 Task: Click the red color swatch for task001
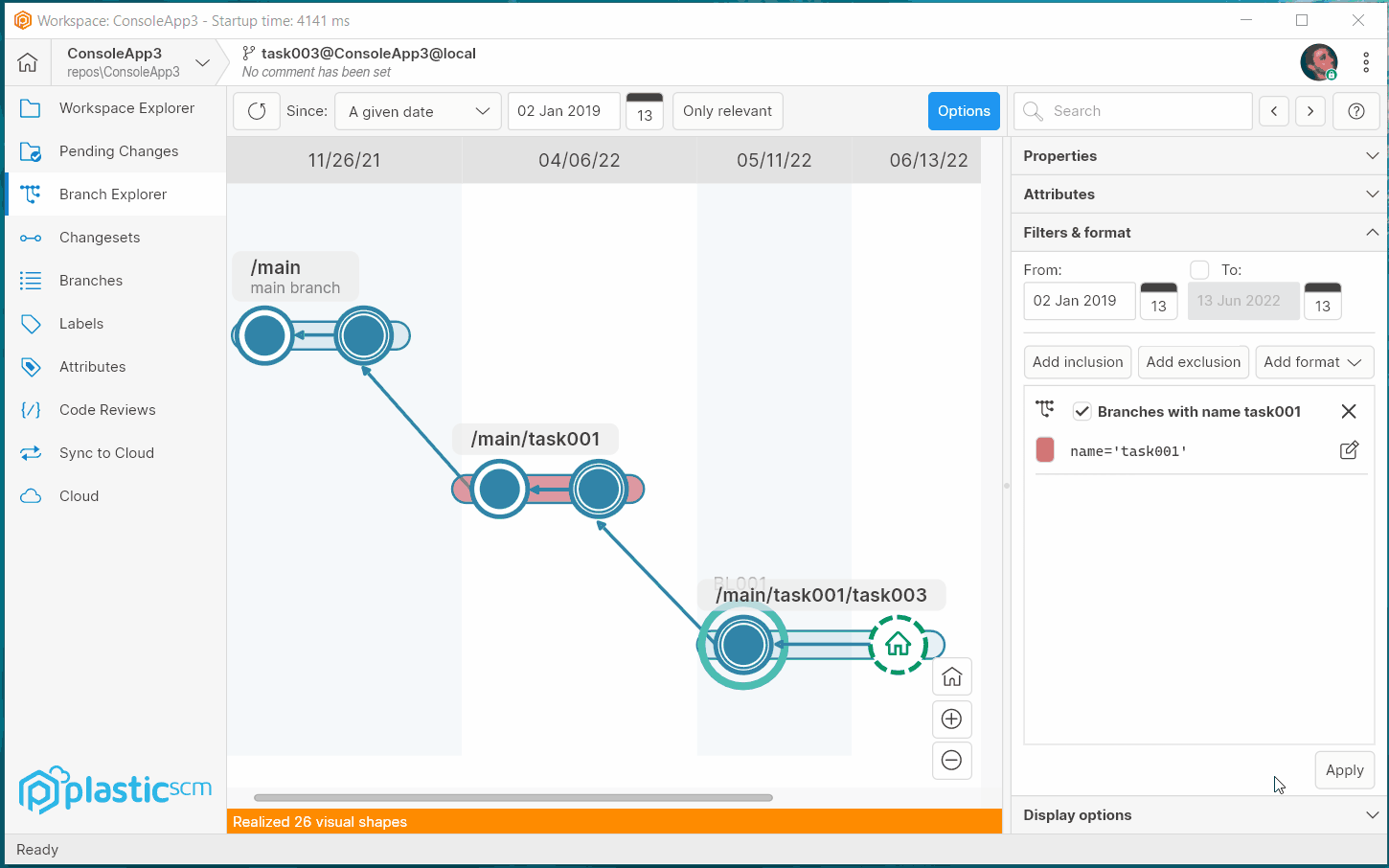[1045, 450]
